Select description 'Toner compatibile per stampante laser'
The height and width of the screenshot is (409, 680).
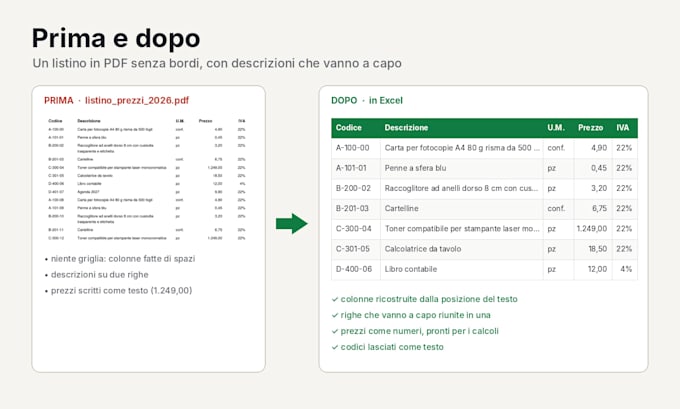(x=462, y=229)
